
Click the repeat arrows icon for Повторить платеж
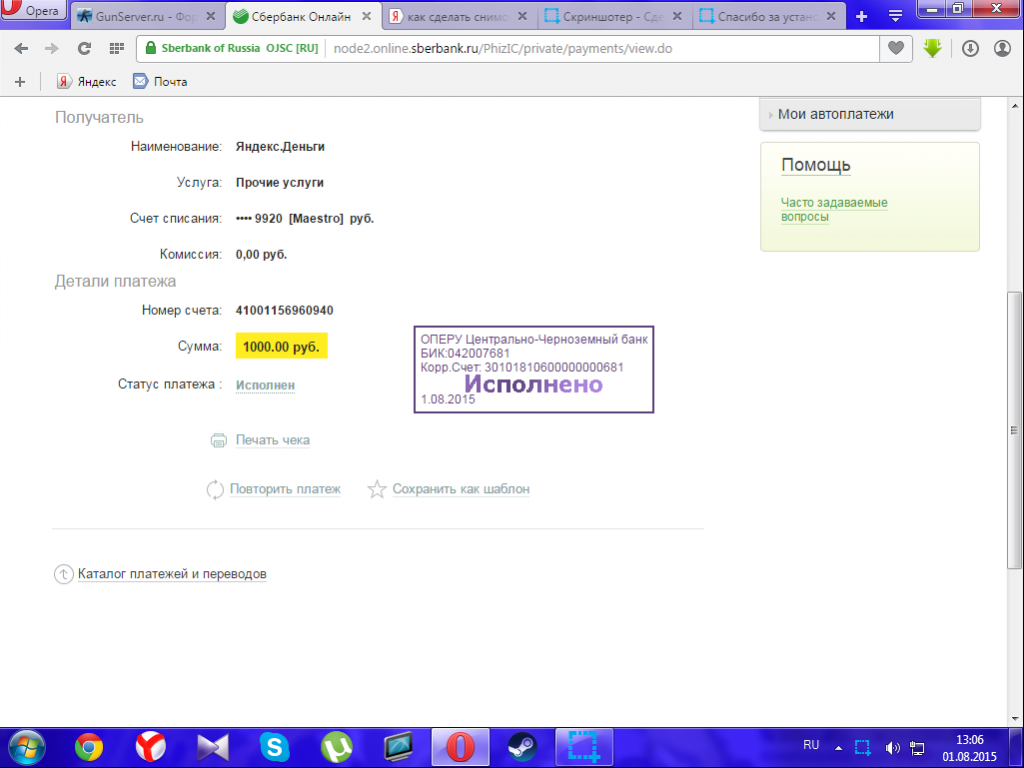tap(214, 489)
